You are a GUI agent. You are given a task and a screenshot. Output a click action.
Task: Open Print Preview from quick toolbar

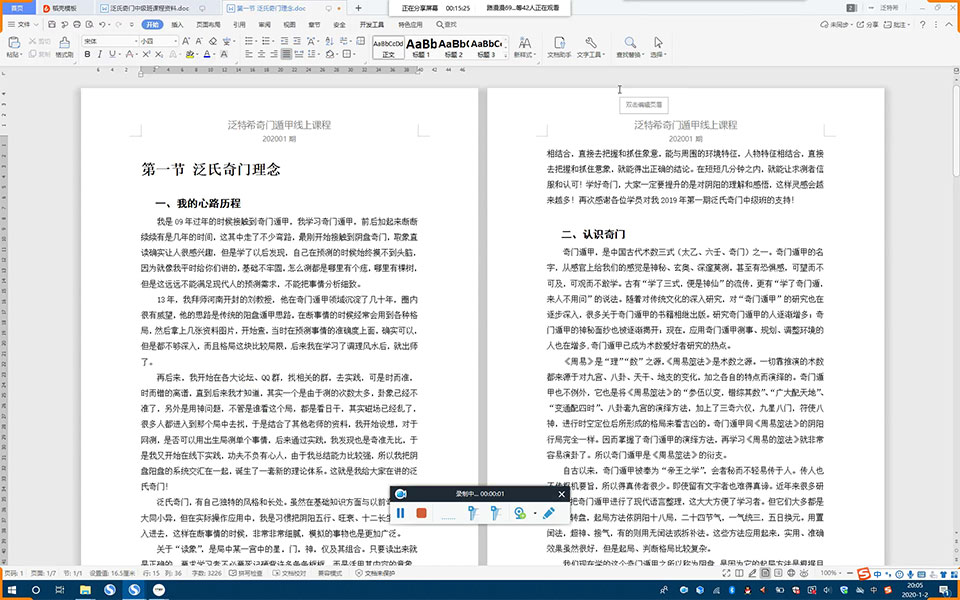tap(89, 24)
